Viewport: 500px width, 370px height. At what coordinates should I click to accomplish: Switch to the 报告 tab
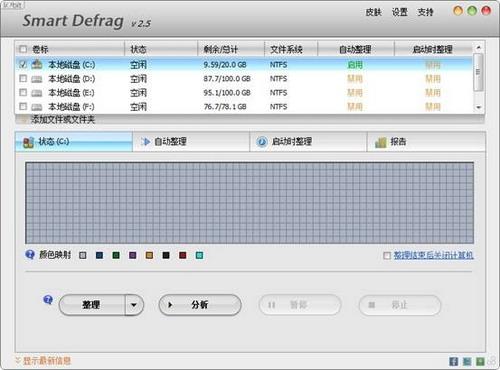426,142
